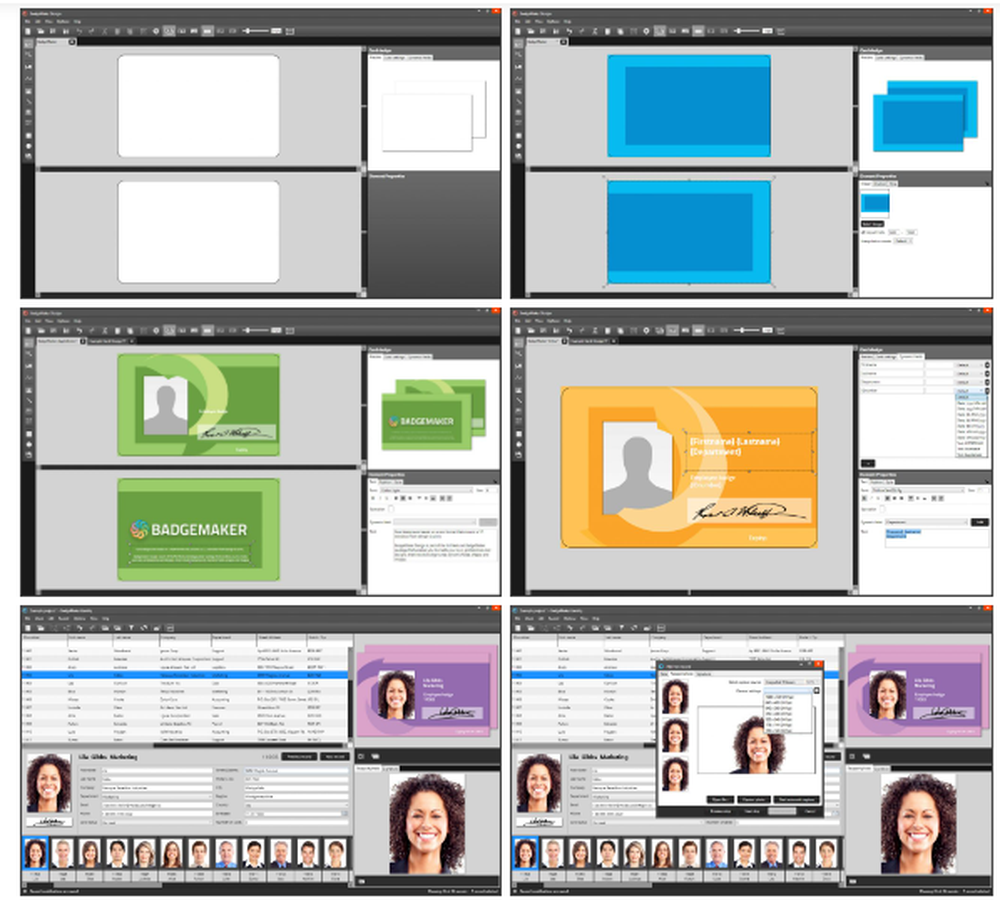
Task: Open font dropdown in orange-window properties panel
Action: click(918, 490)
